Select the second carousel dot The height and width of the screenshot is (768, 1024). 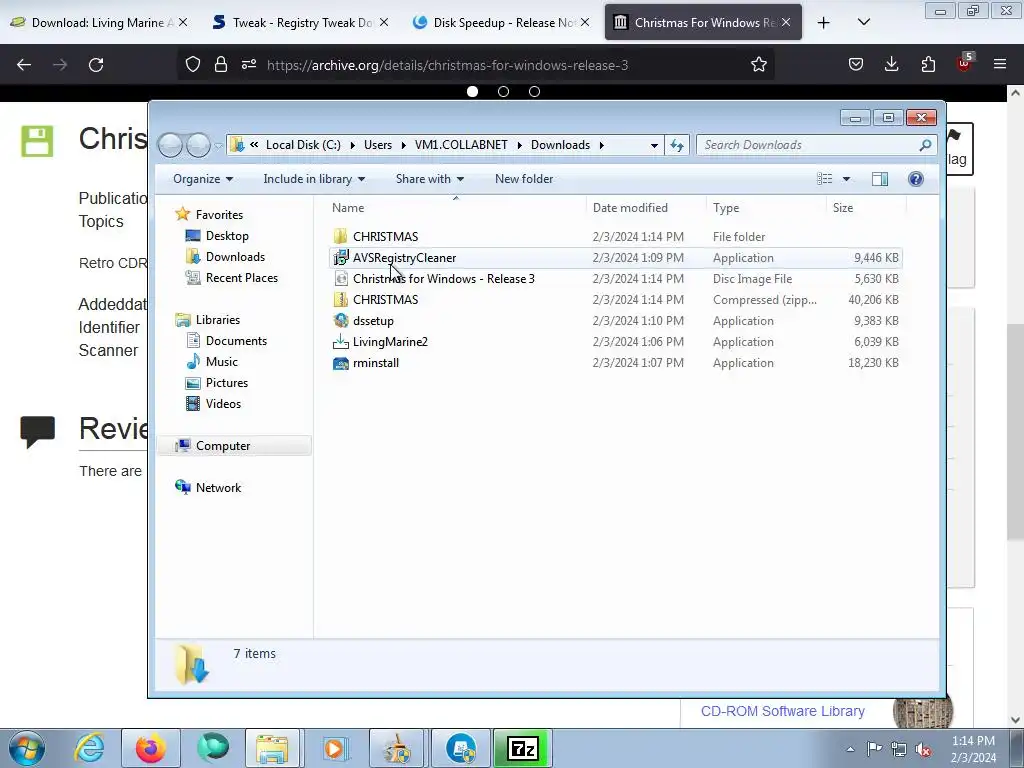click(503, 91)
